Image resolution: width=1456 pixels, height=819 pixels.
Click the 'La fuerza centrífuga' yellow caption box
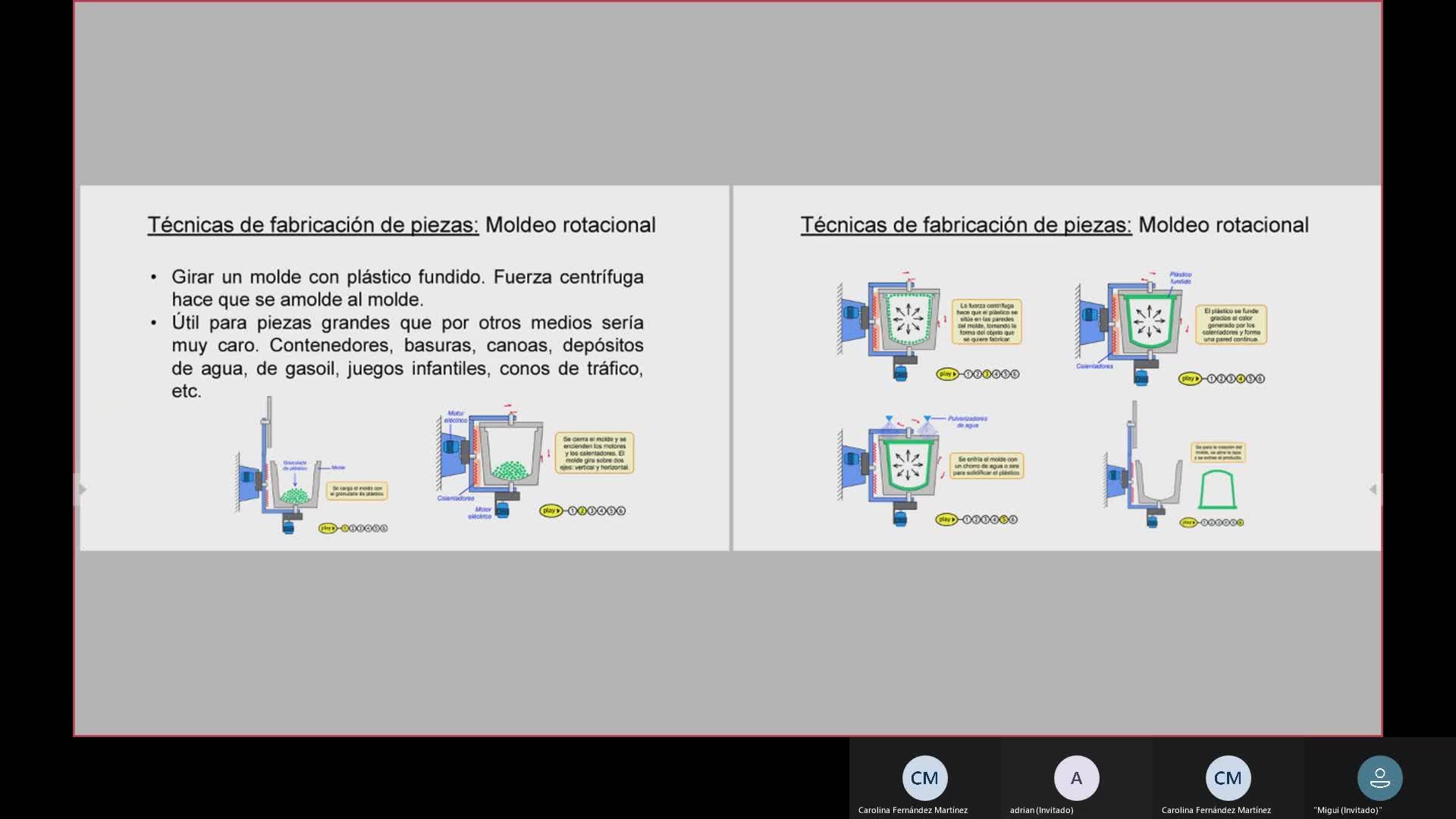tap(987, 322)
